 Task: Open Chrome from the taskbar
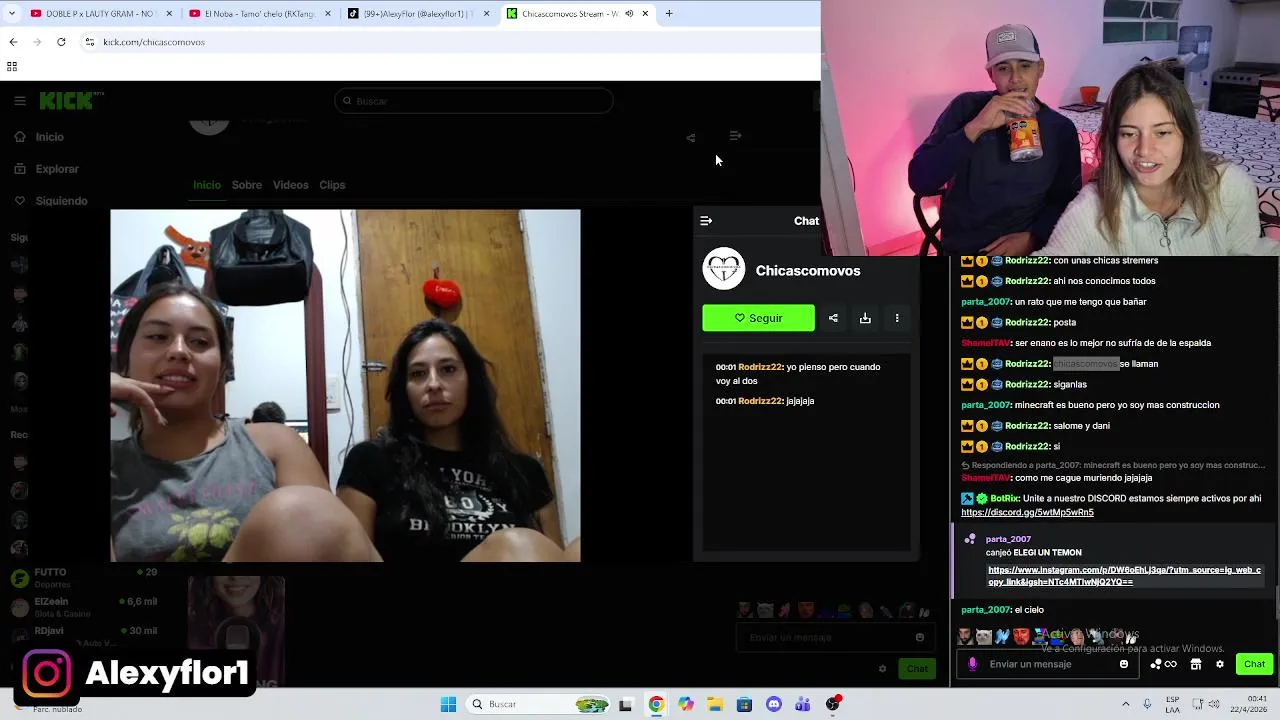coord(656,704)
